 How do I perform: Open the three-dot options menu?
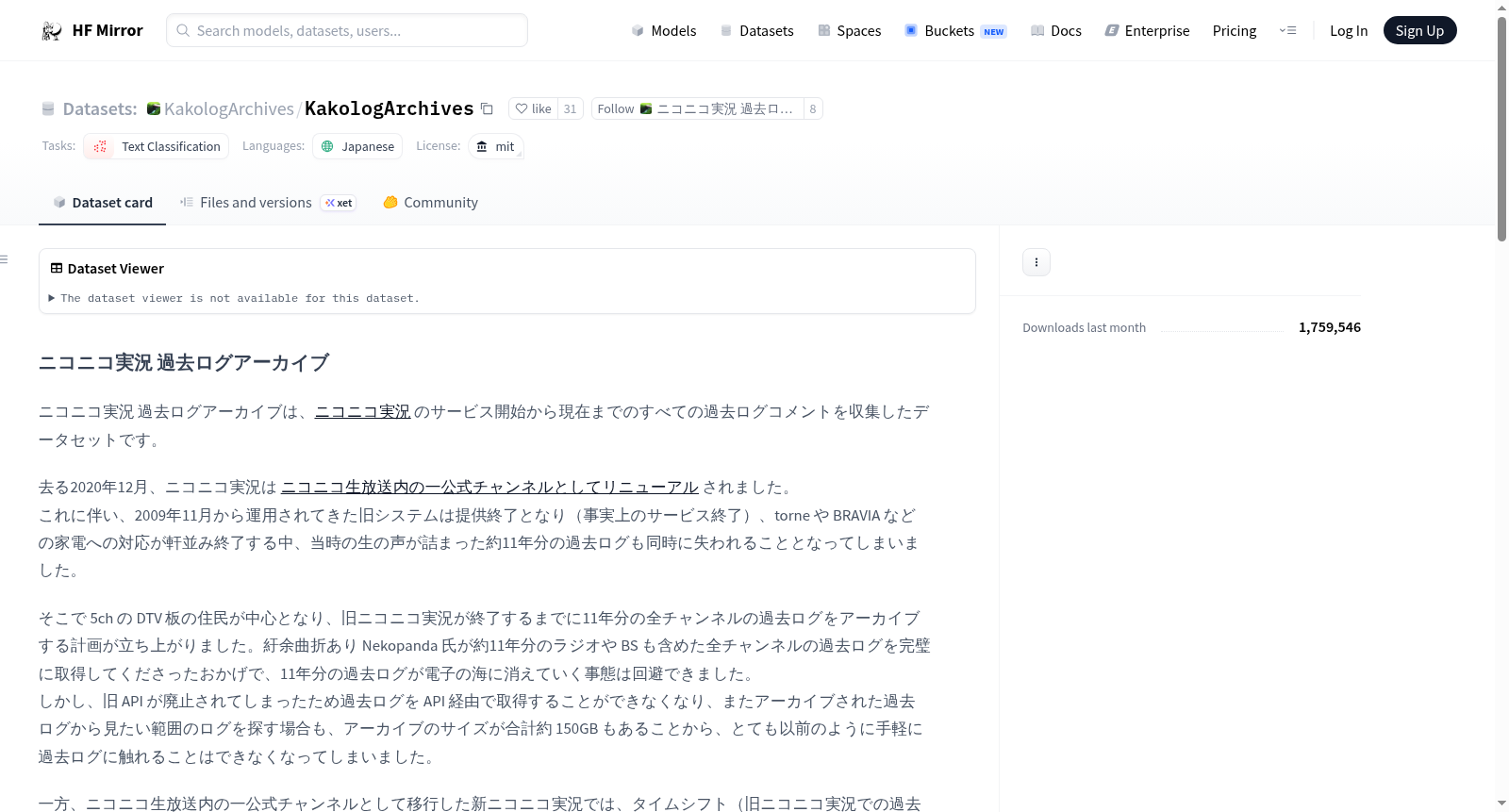pos(1036,262)
